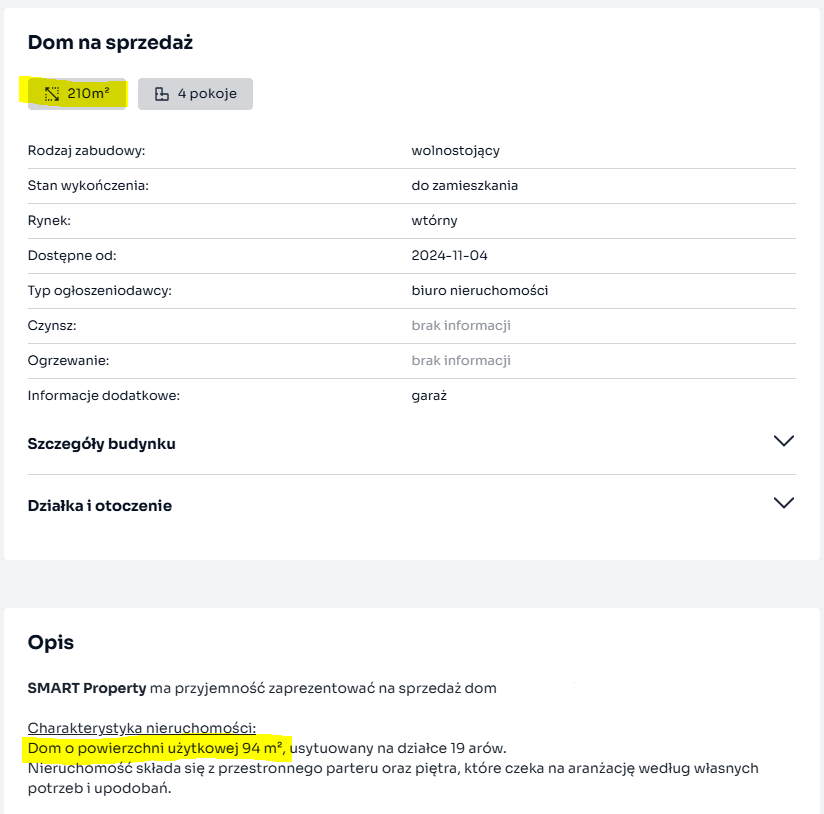
Task: Expand Działka i otoczenie with its chevron arrow
Action: (784, 503)
